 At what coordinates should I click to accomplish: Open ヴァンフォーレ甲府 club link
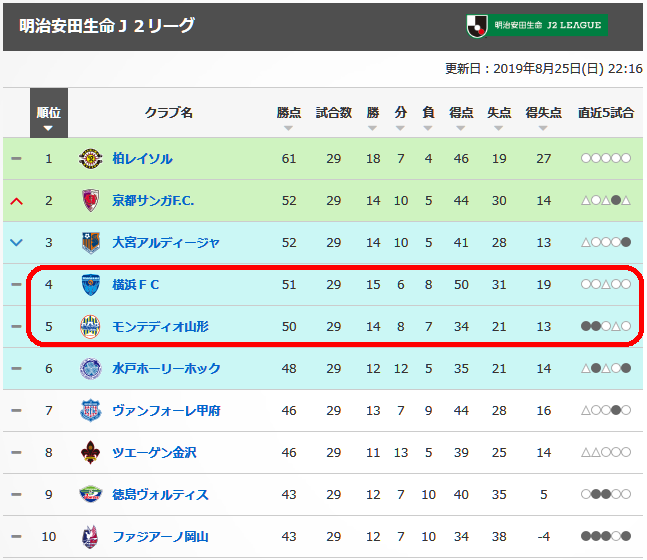[166, 411]
